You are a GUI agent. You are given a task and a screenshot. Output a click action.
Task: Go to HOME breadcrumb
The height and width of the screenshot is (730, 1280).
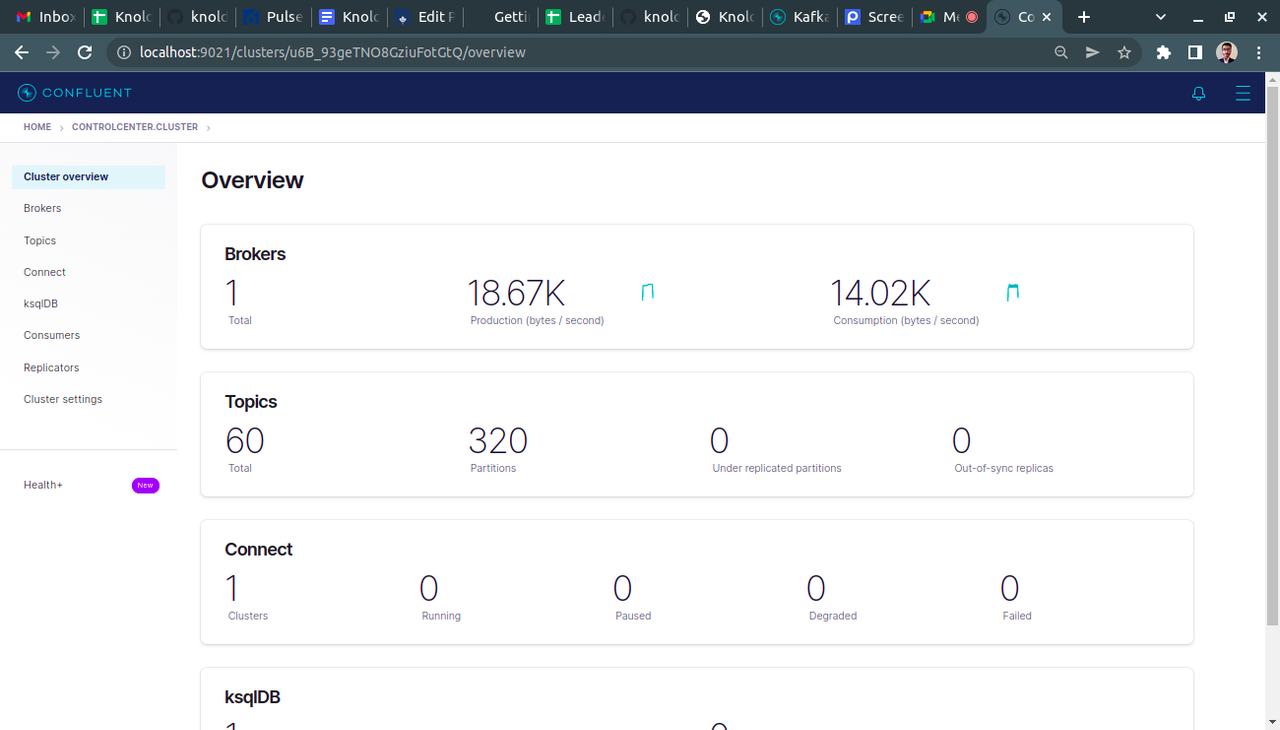click(37, 127)
